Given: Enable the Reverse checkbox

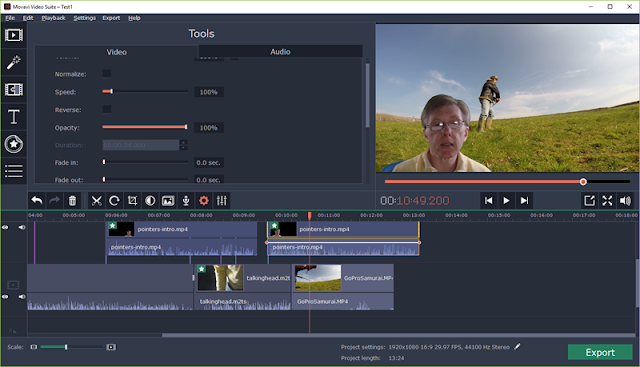Looking at the screenshot, I should tap(107, 109).
